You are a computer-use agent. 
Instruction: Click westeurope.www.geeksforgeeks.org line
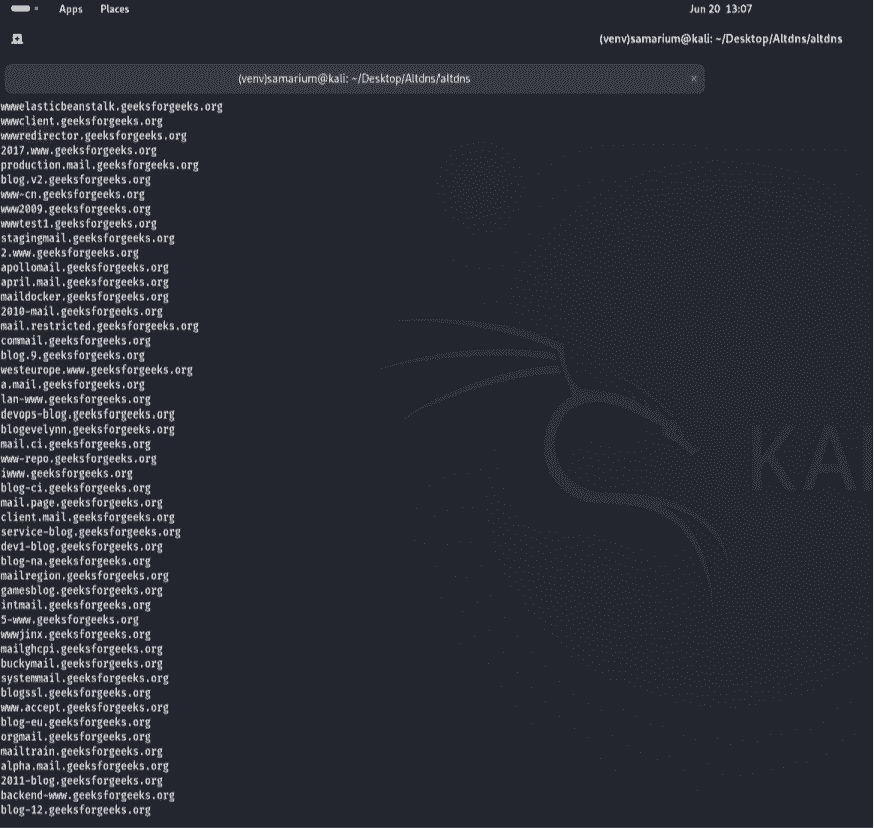click(x=96, y=370)
